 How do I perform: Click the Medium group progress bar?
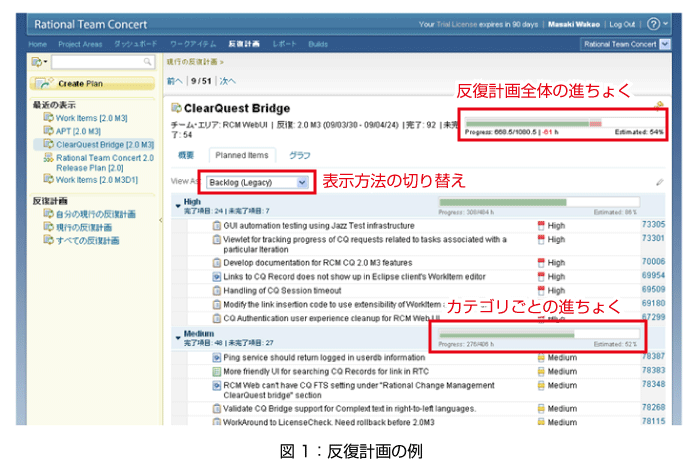coord(539,334)
